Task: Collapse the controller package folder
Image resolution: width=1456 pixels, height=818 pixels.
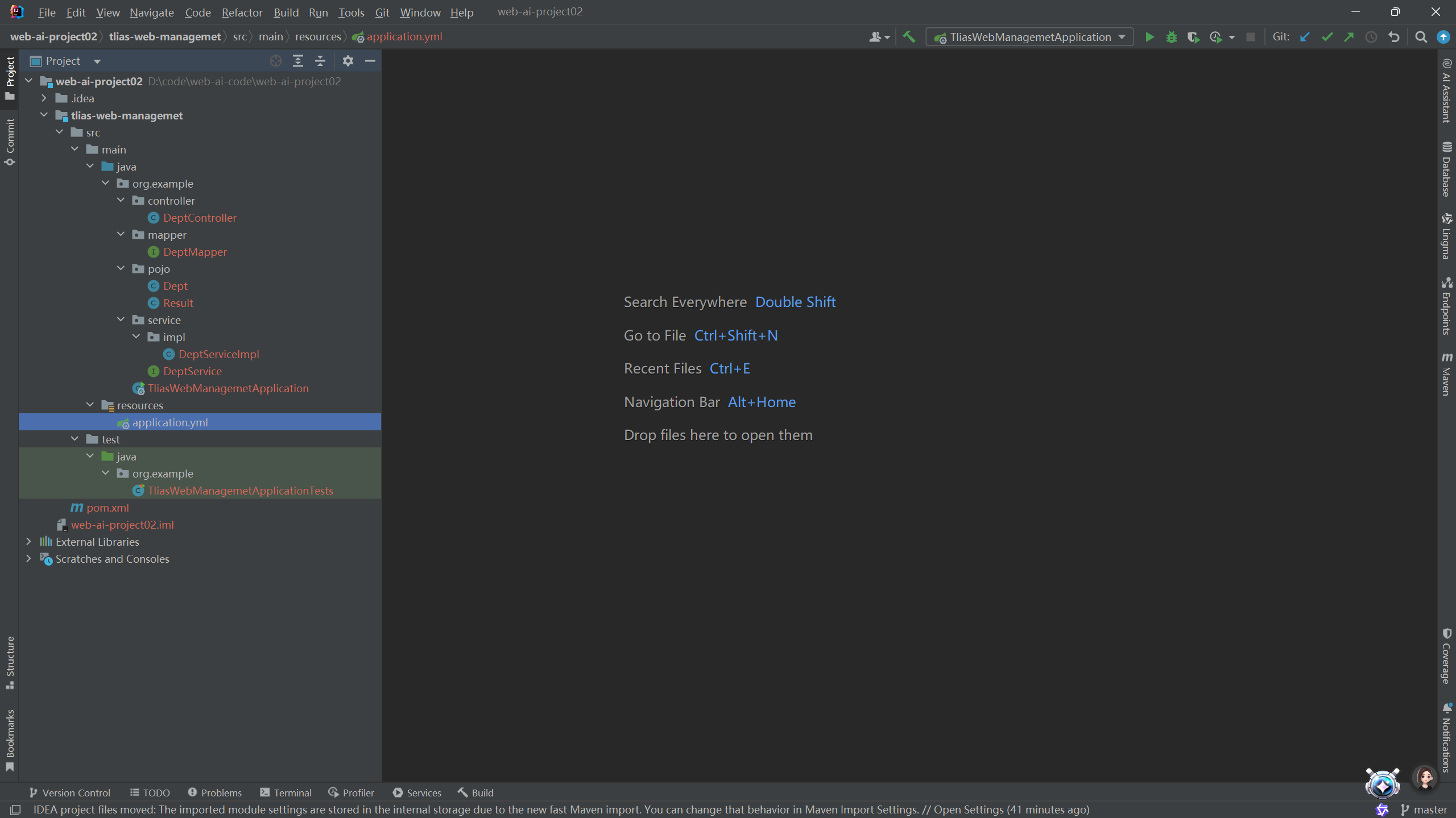Action: pyautogui.click(x=121, y=201)
